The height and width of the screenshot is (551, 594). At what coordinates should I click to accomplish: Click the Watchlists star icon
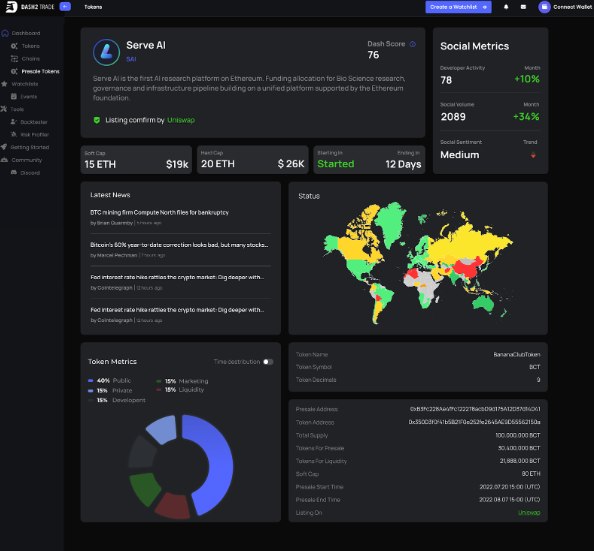click(4, 84)
